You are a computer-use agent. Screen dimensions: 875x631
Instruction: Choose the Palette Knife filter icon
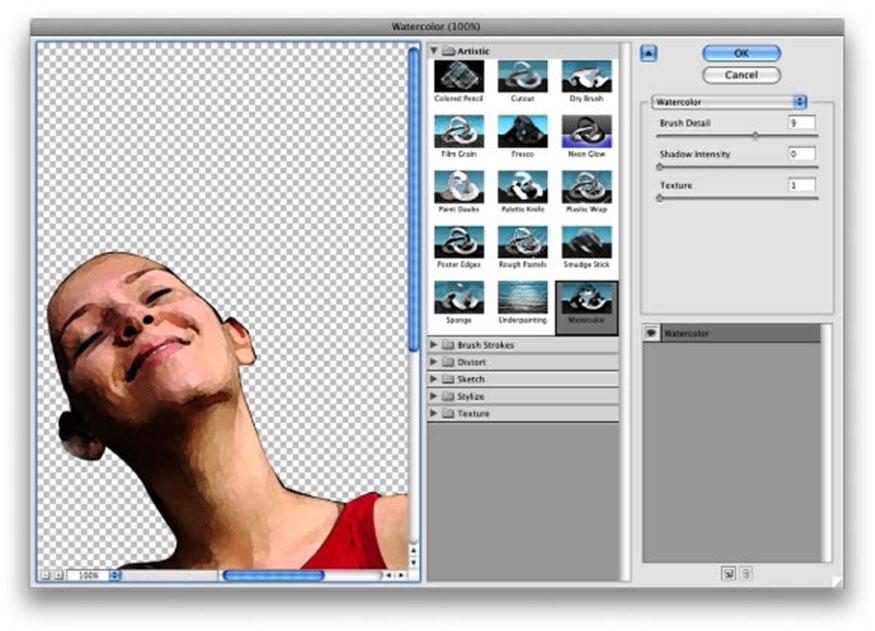[x=523, y=187]
